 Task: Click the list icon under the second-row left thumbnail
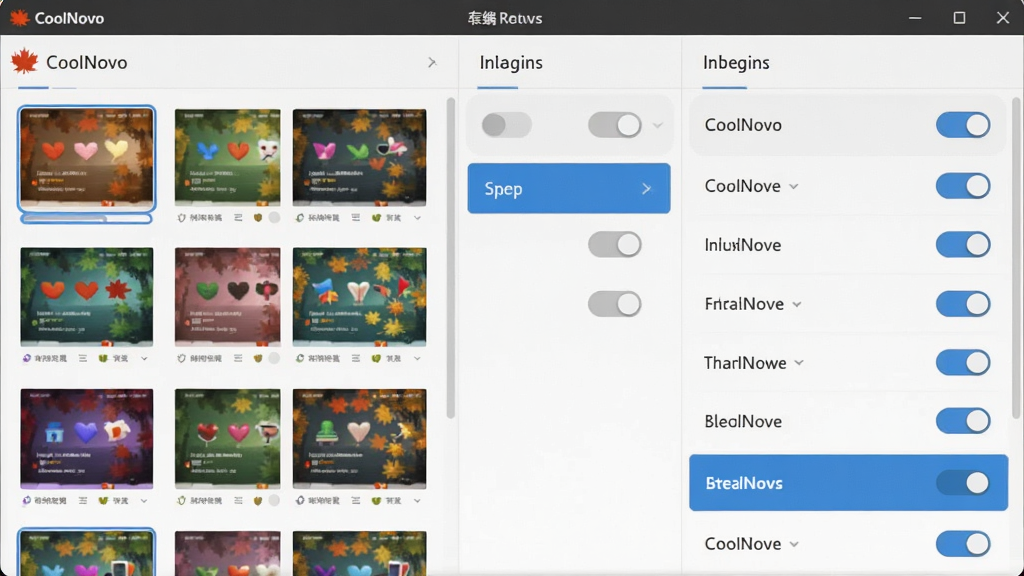[83, 358]
